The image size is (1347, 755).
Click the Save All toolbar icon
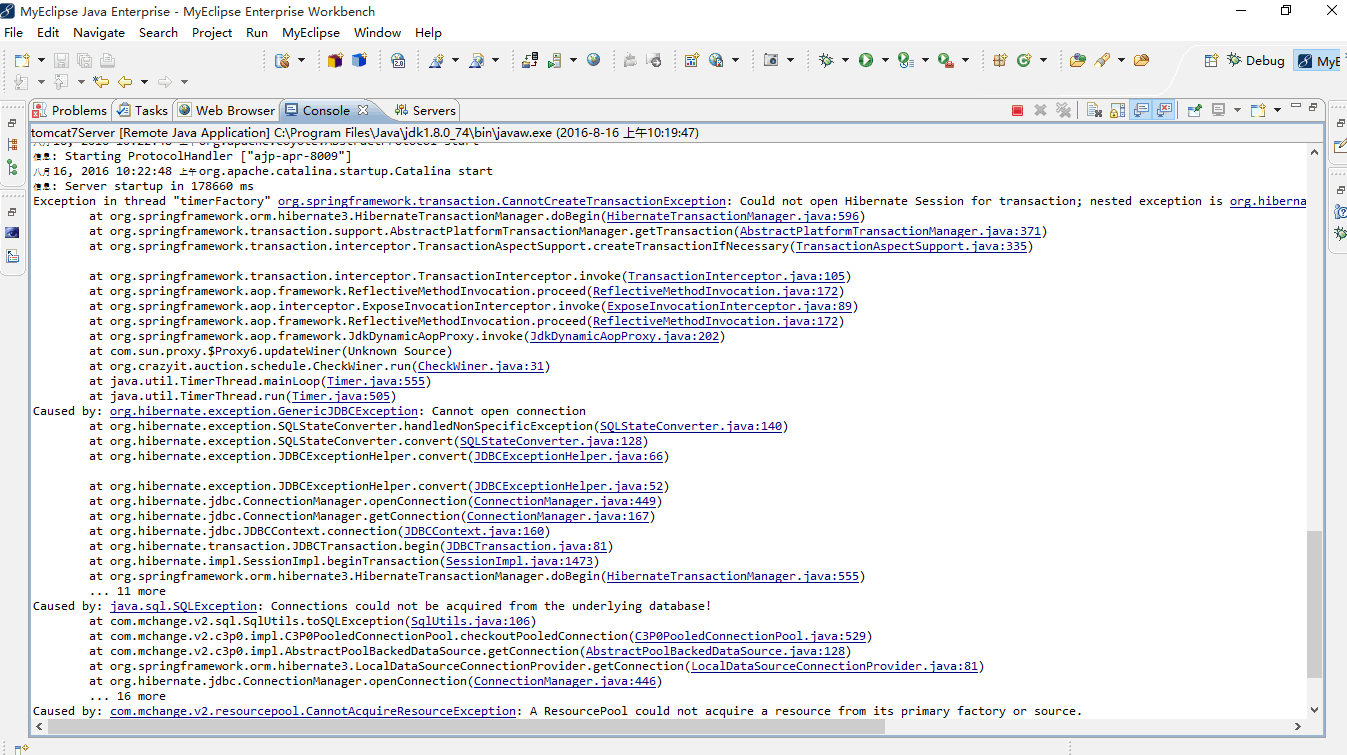pyautogui.click(x=84, y=61)
